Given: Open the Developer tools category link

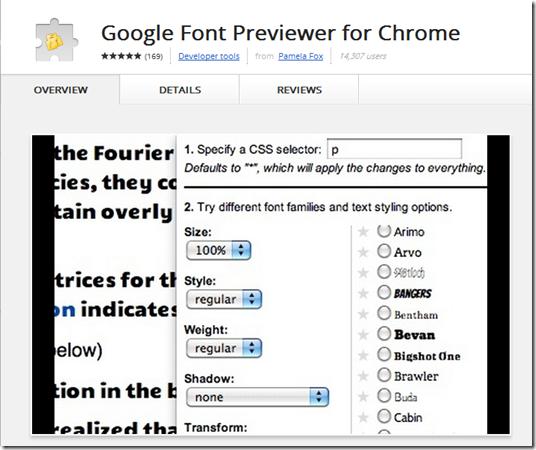Looking at the screenshot, I should click(209, 56).
